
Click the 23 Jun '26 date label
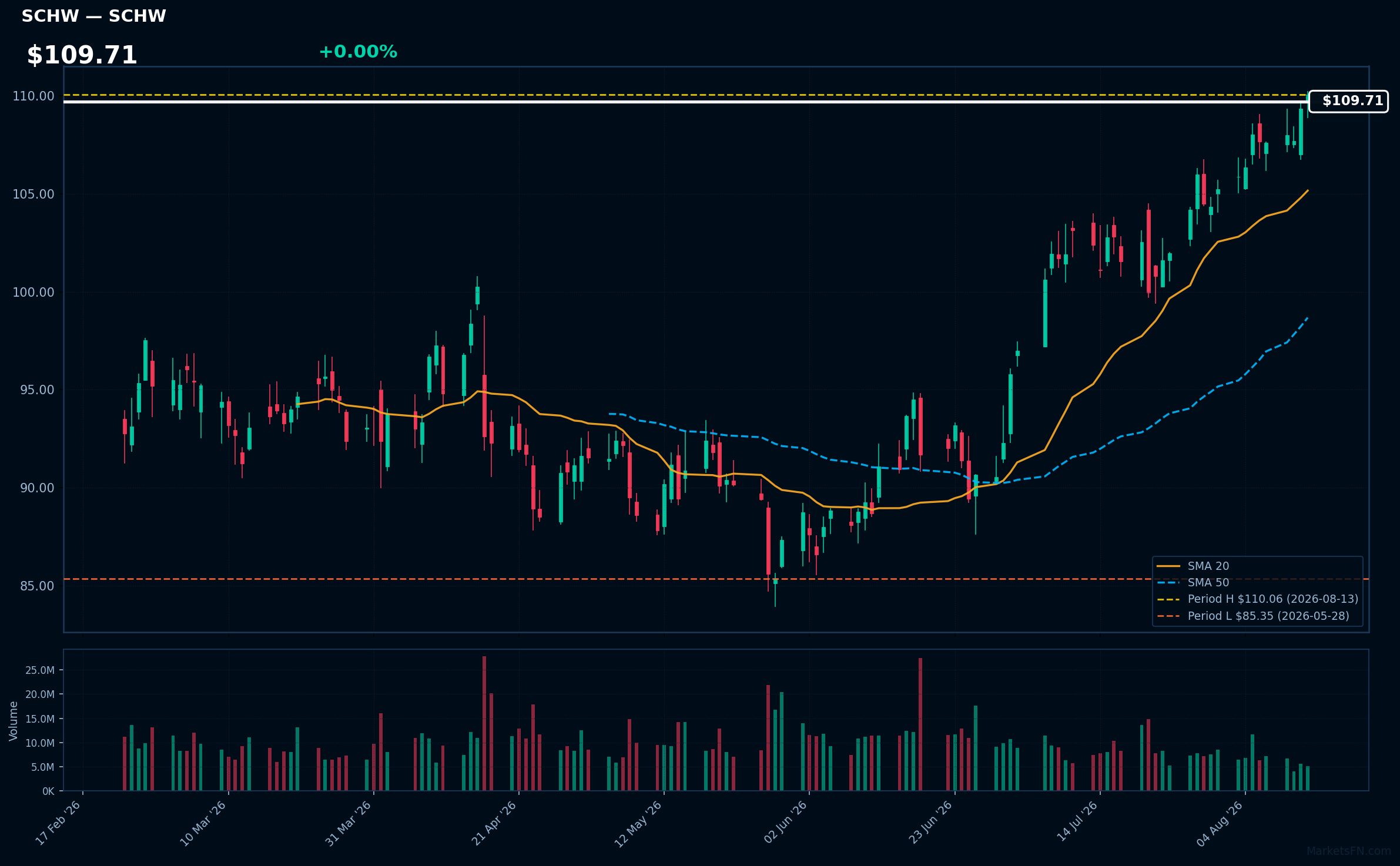pyautogui.click(x=930, y=823)
